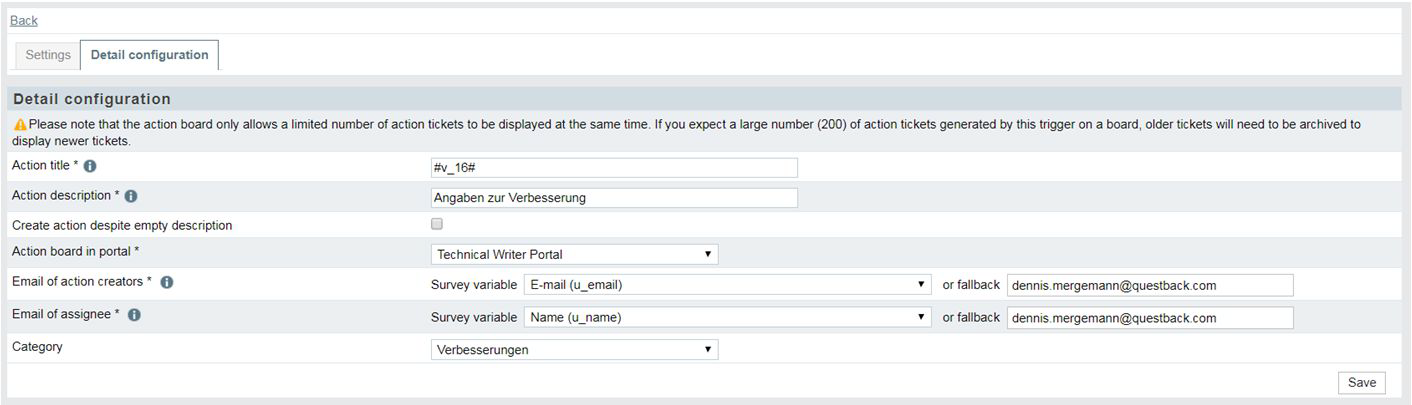This screenshot has width=1412, height=405.
Task: Click fallback email field for action creators
Action: coord(1150,285)
